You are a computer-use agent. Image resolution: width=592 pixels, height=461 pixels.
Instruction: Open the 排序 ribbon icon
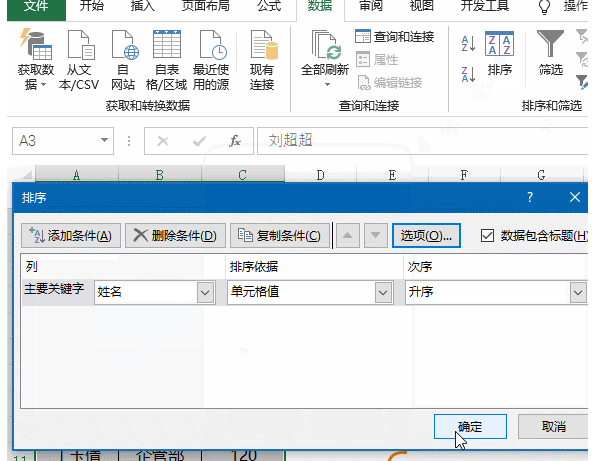pos(499,43)
